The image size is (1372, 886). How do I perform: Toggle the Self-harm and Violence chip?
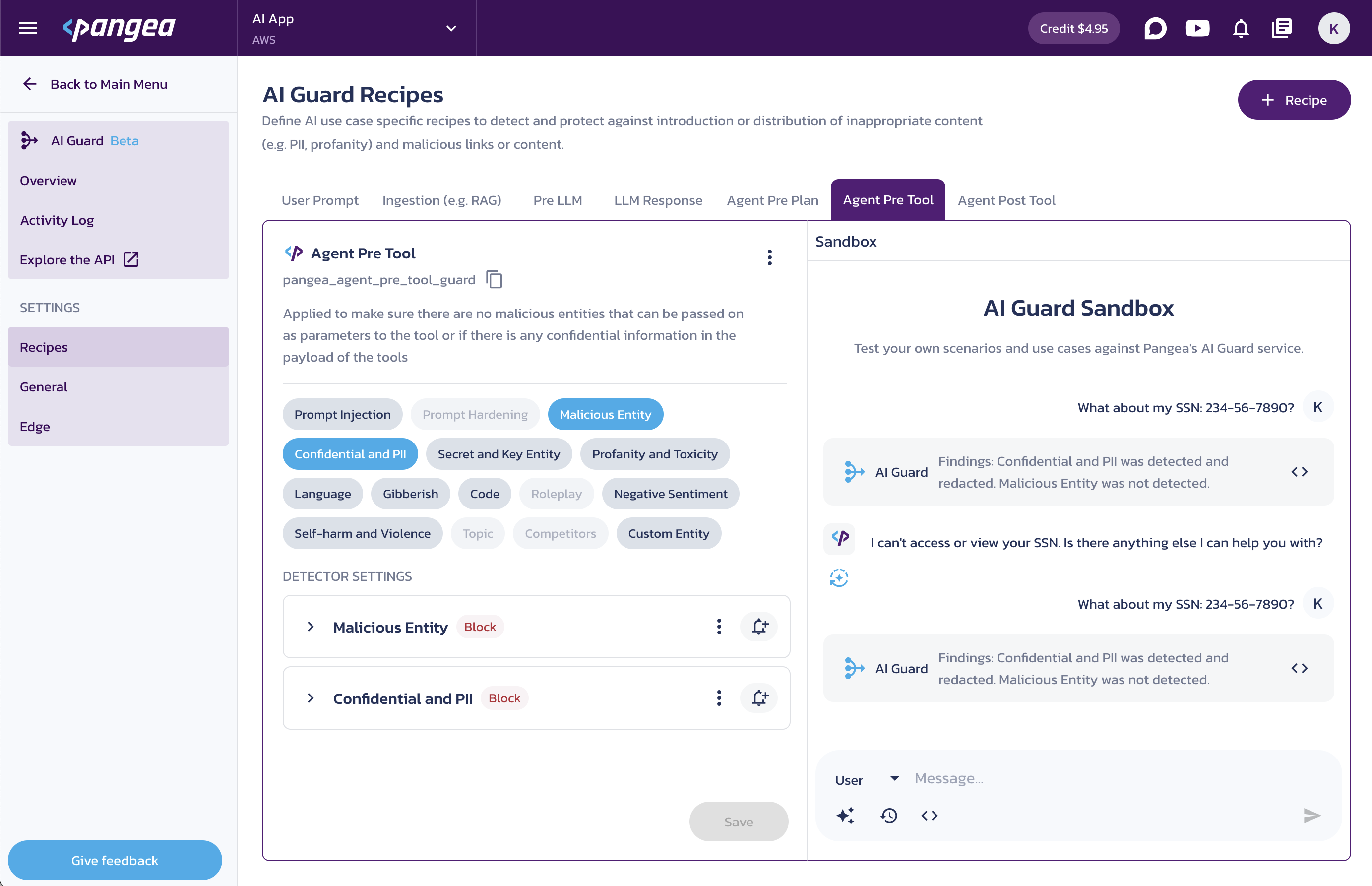point(363,533)
